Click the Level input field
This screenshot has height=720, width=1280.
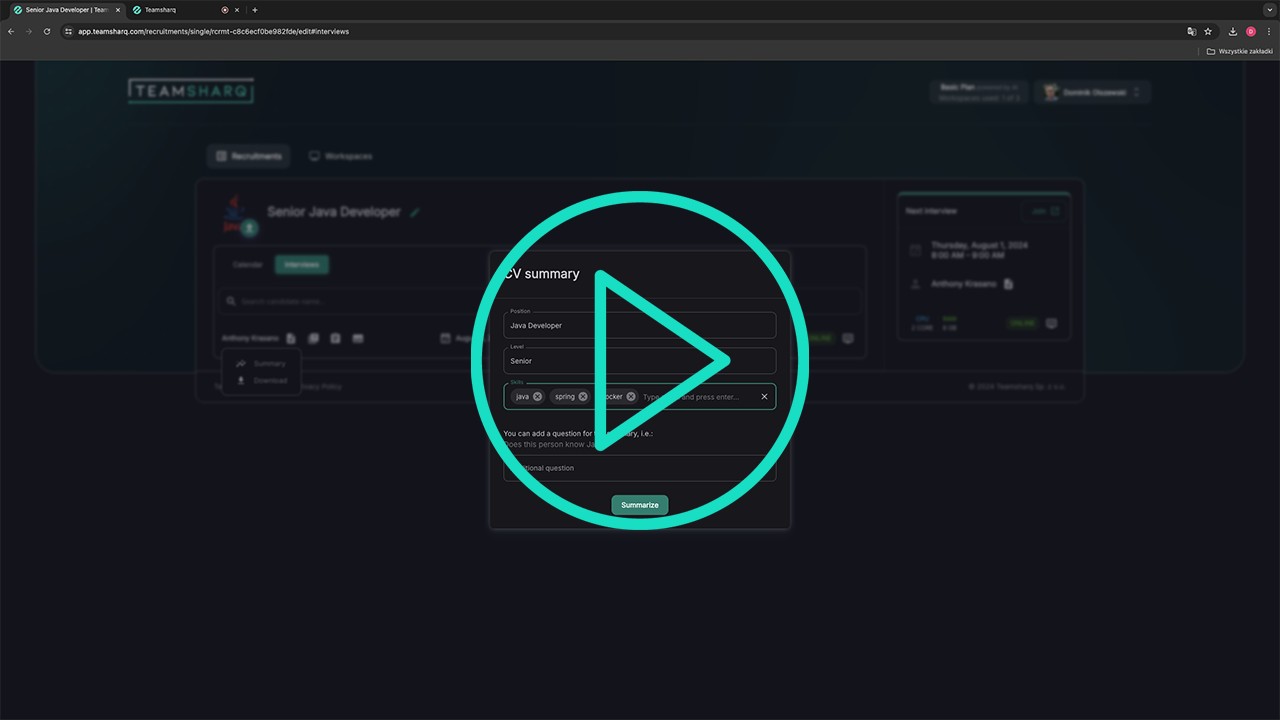point(639,361)
